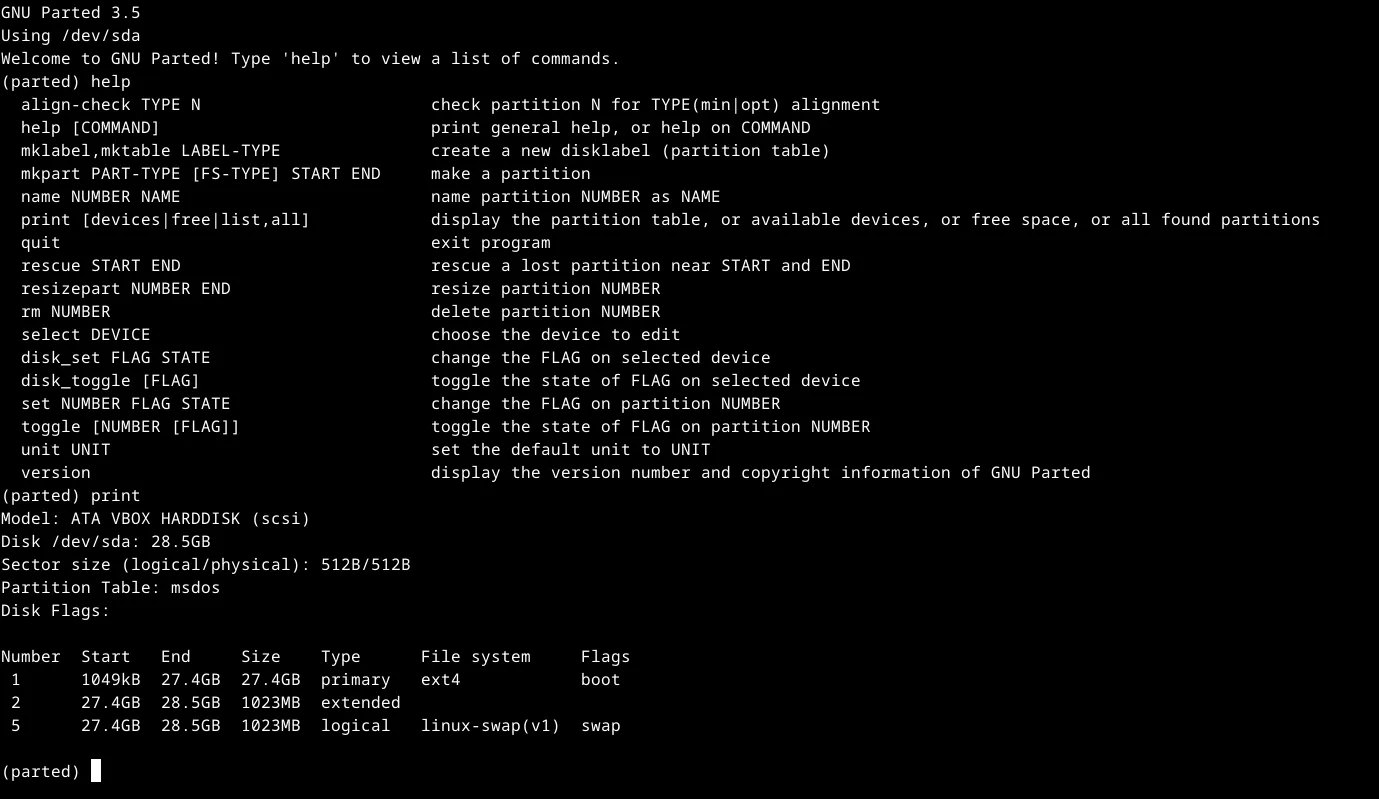
Task: Click the 'mkpart PART-TYPE' command line
Action: pyautogui.click(x=200, y=174)
